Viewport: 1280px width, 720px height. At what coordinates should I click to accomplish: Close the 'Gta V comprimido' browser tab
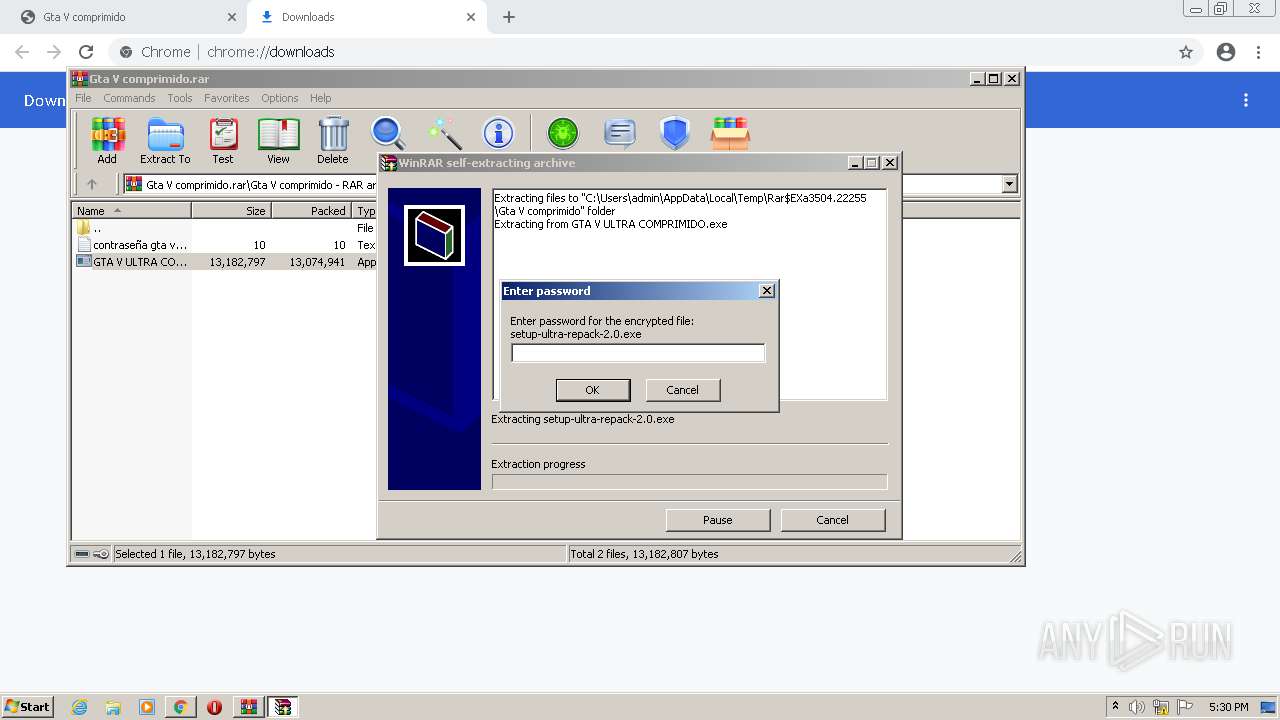click(x=232, y=17)
